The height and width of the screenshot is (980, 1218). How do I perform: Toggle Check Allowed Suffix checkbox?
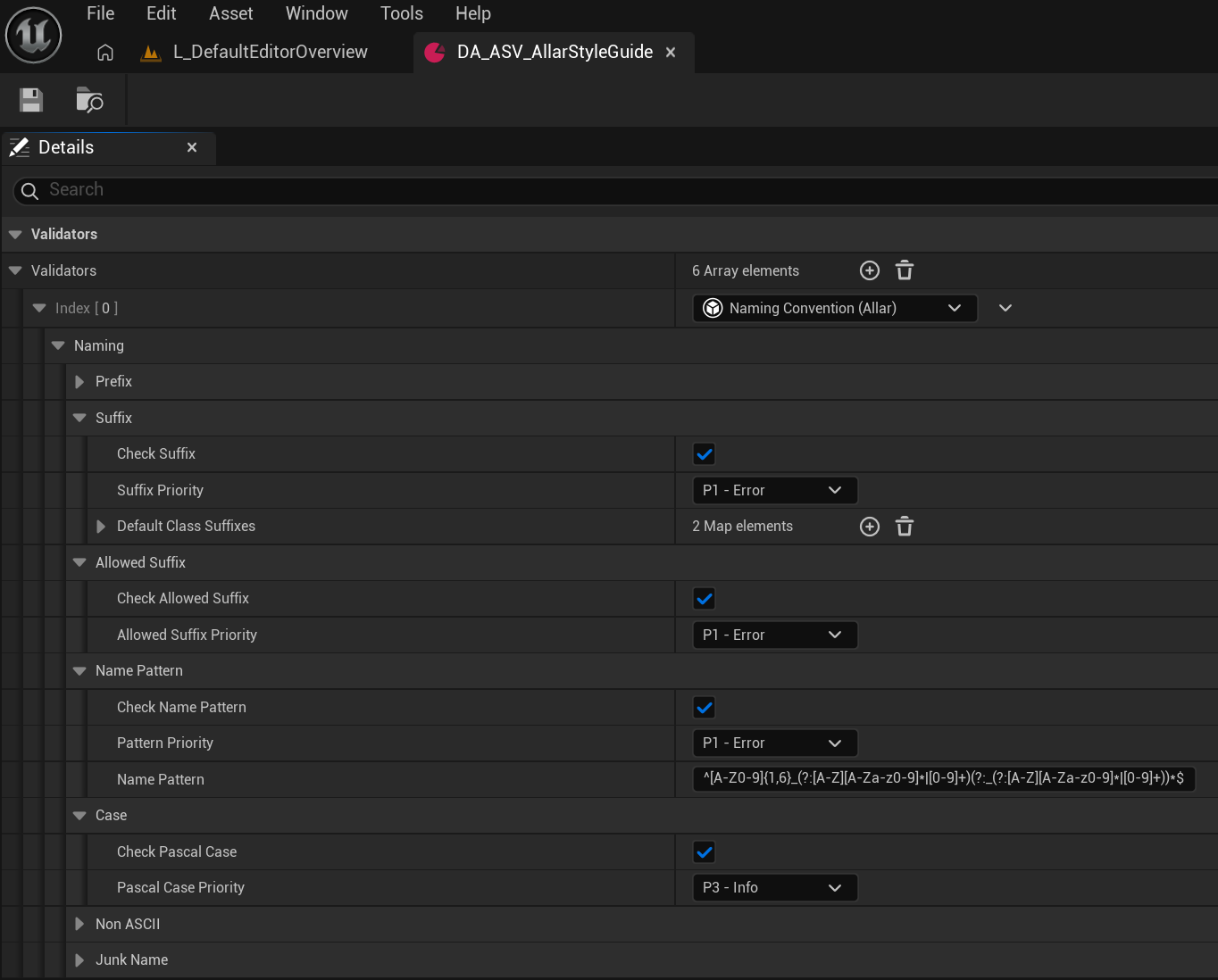pyautogui.click(x=705, y=599)
